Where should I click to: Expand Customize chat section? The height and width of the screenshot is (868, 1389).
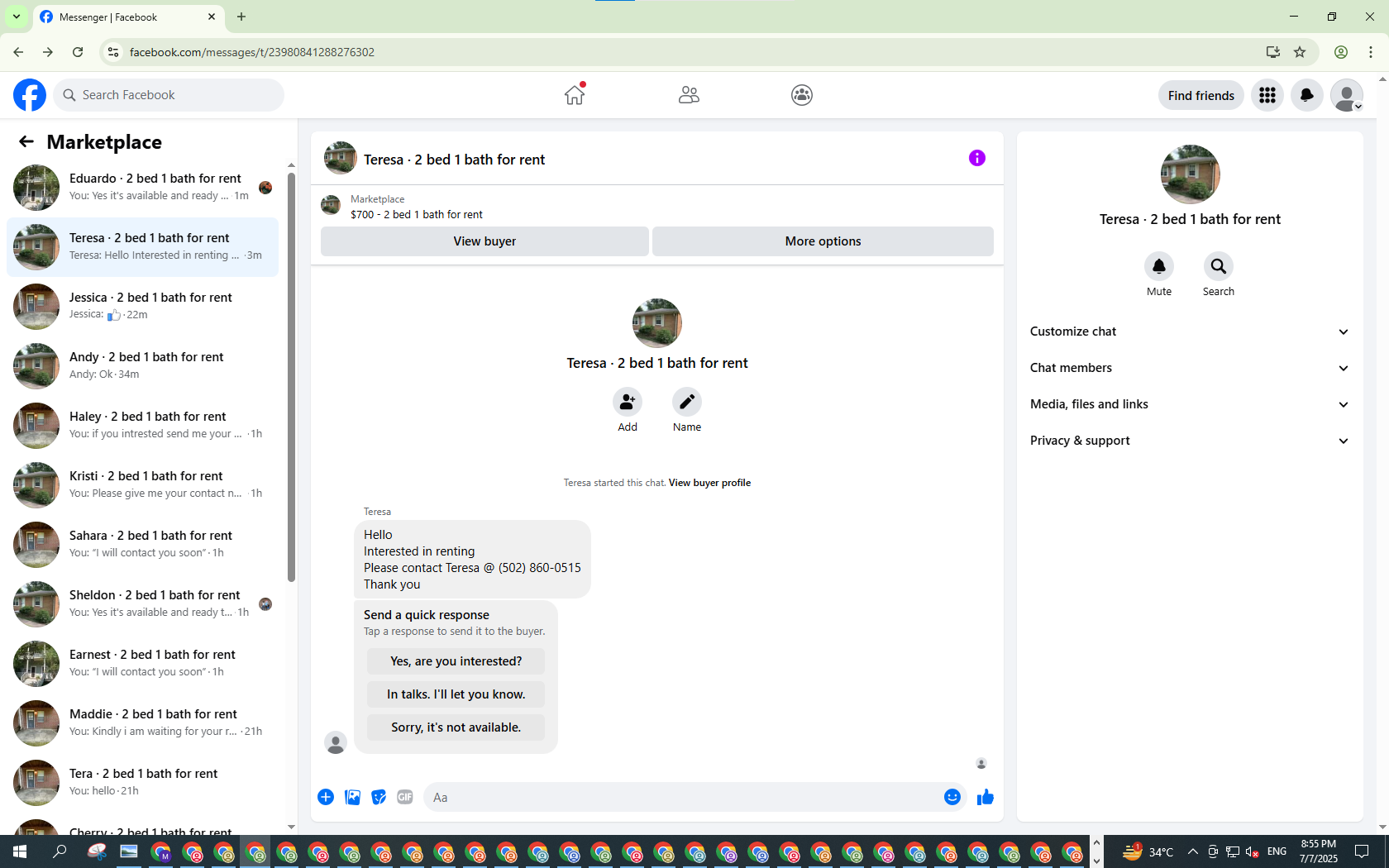[x=1190, y=331]
